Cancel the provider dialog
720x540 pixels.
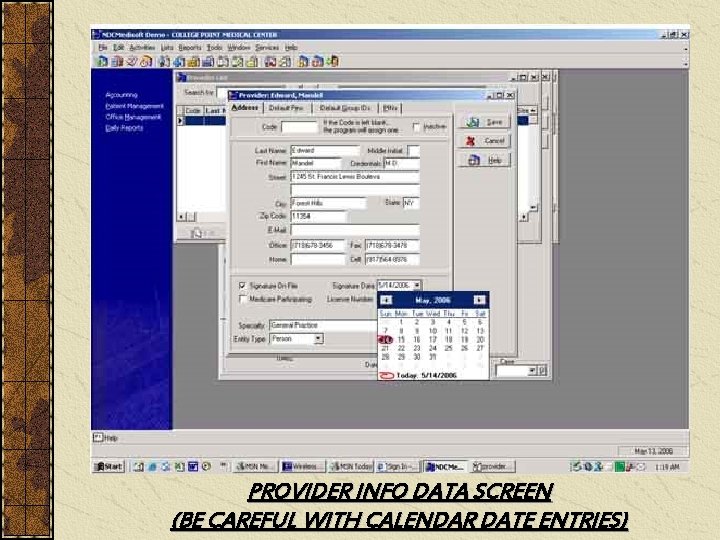[484, 141]
